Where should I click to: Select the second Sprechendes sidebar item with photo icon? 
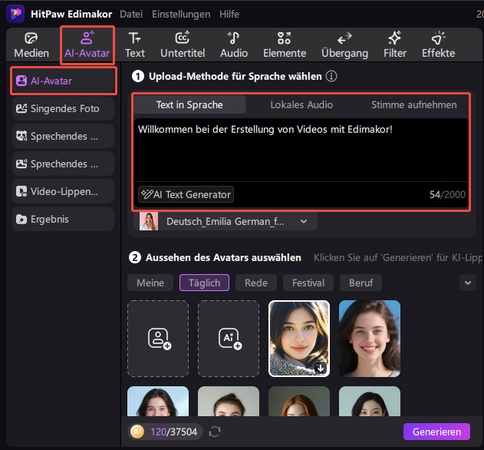pos(63,164)
